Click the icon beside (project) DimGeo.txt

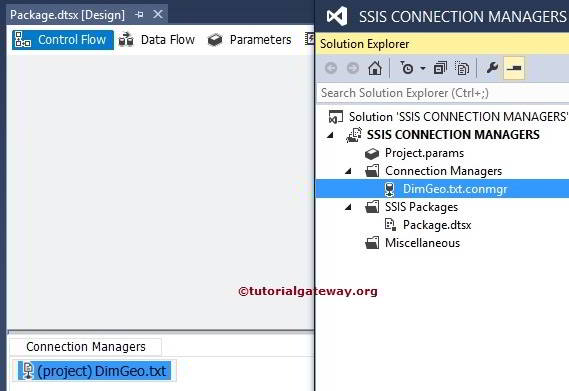click(x=28, y=371)
